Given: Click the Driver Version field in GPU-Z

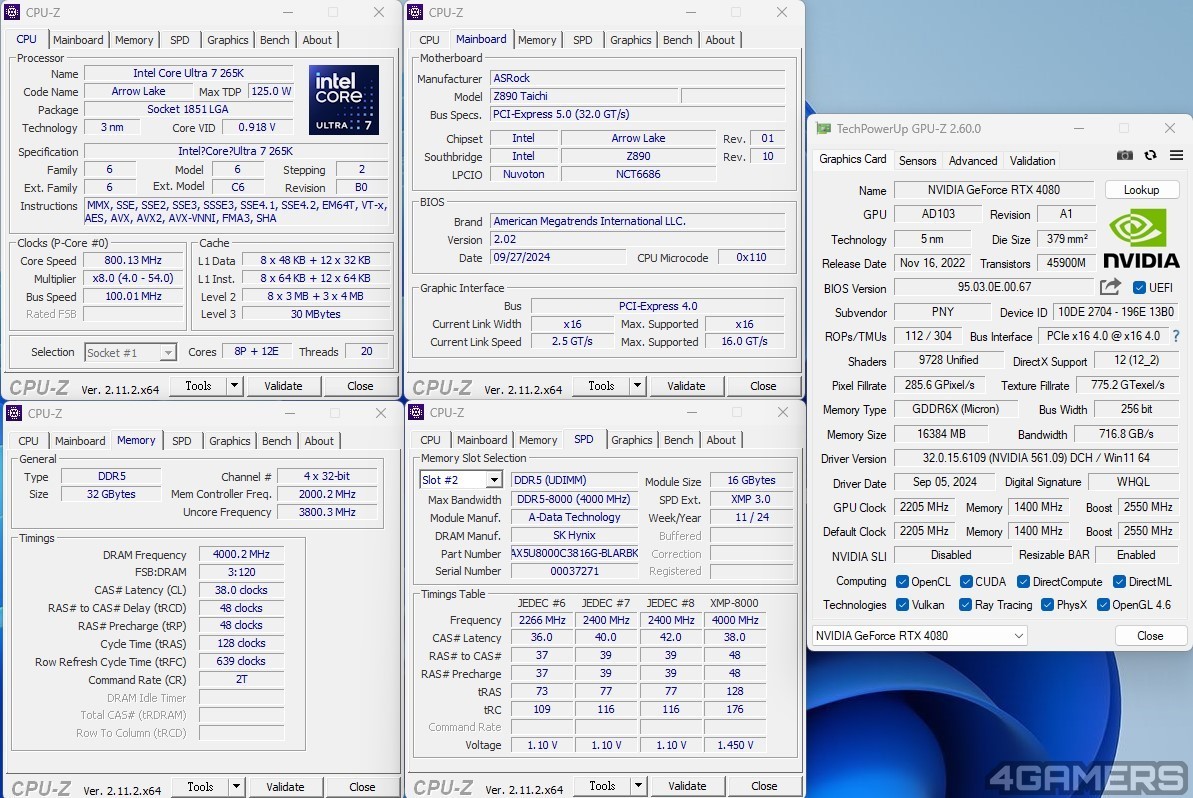Looking at the screenshot, I should tap(1036, 458).
